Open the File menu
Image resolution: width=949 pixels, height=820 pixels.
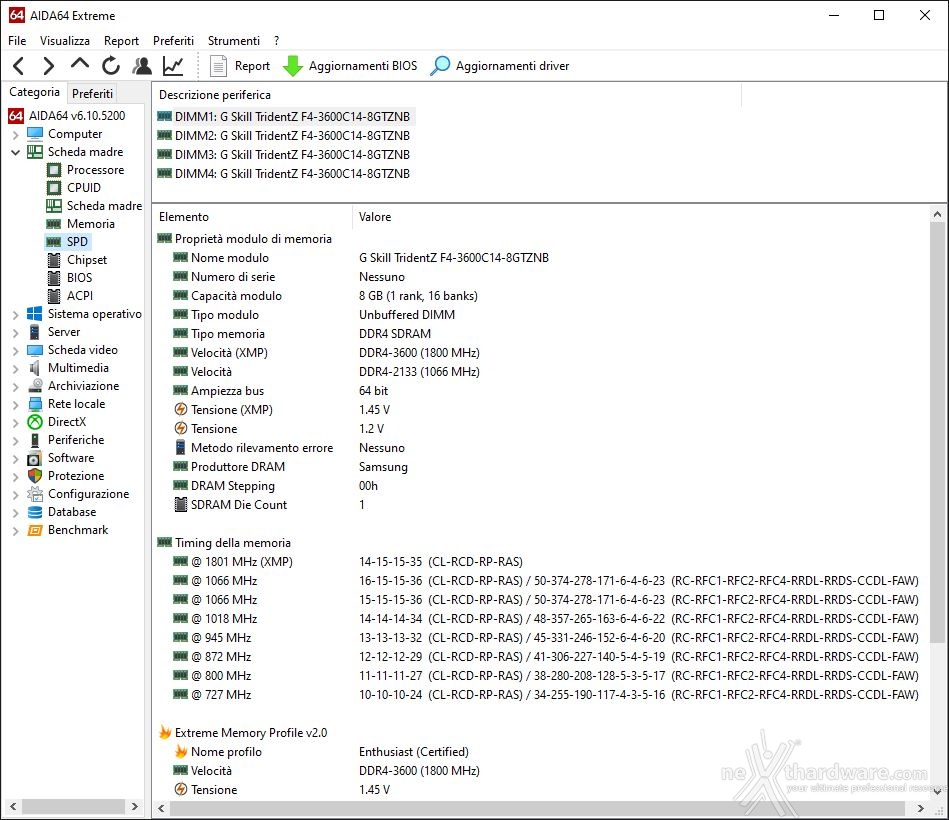click(x=17, y=41)
